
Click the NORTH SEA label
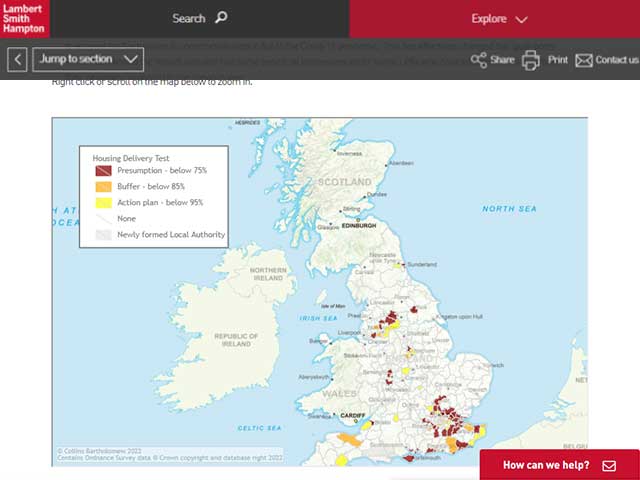(x=509, y=209)
